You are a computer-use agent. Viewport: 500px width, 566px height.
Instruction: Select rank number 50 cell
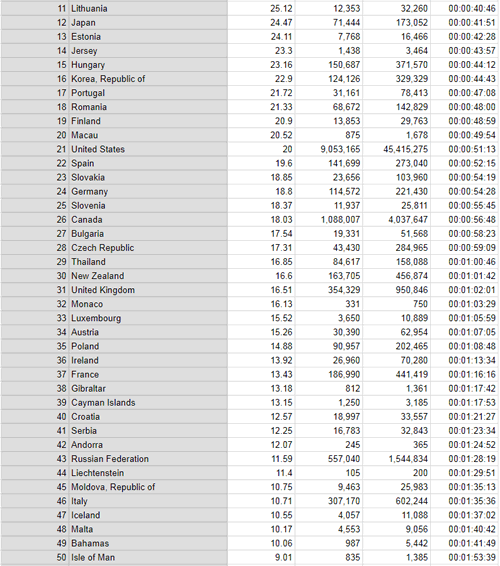[35, 557]
